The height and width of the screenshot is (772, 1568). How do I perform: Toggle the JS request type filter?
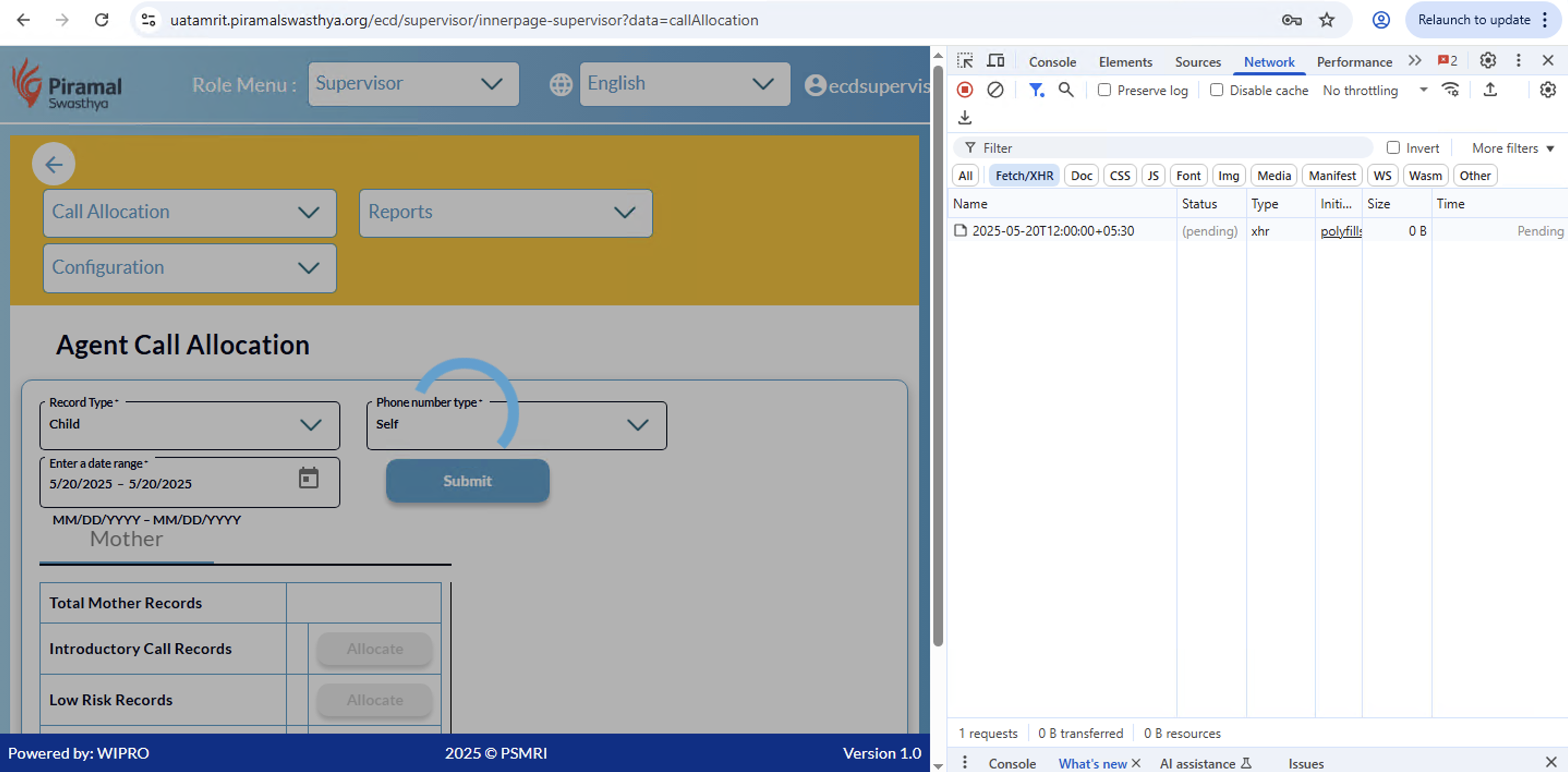click(x=1153, y=176)
